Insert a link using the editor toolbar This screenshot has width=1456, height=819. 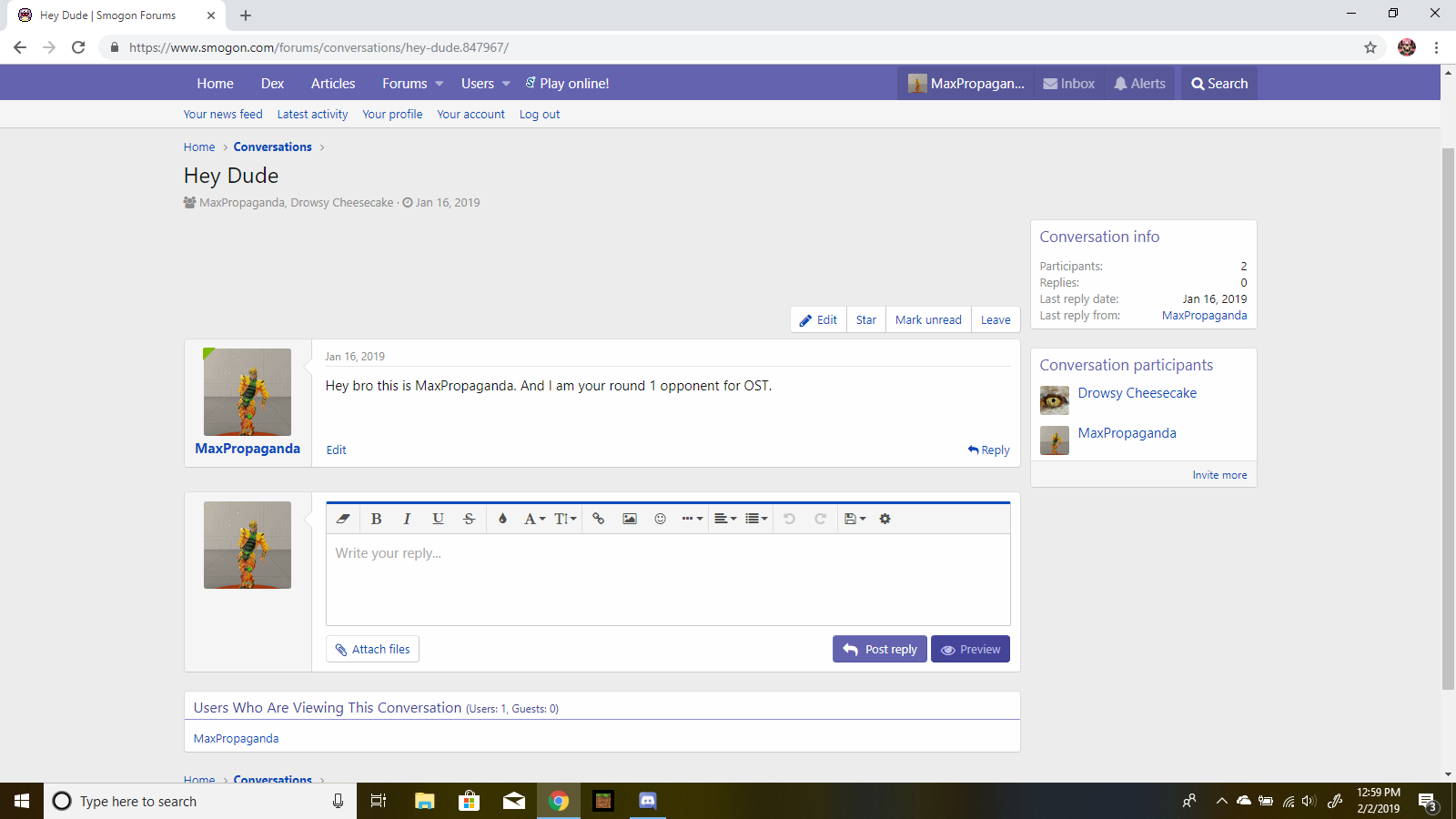click(x=598, y=519)
